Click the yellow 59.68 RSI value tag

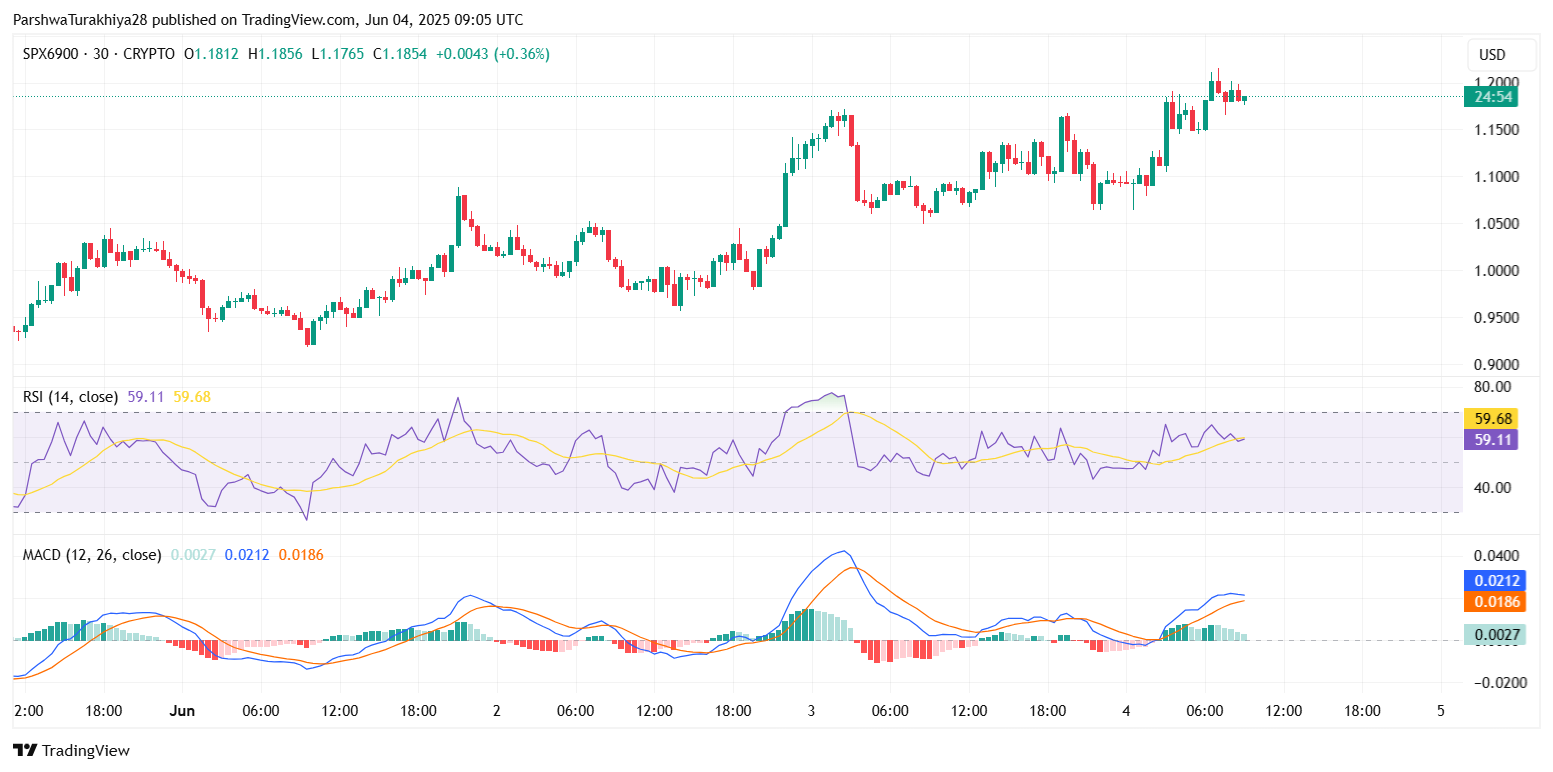click(1490, 418)
